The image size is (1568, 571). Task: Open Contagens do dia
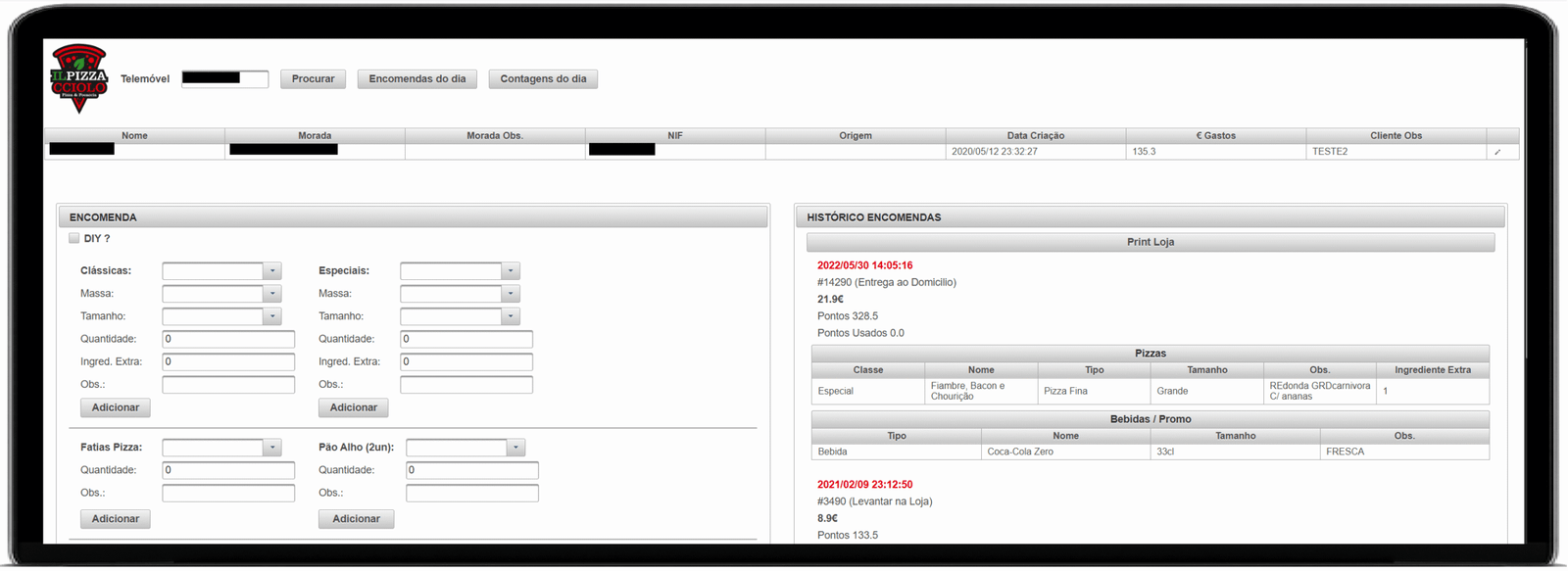point(543,79)
